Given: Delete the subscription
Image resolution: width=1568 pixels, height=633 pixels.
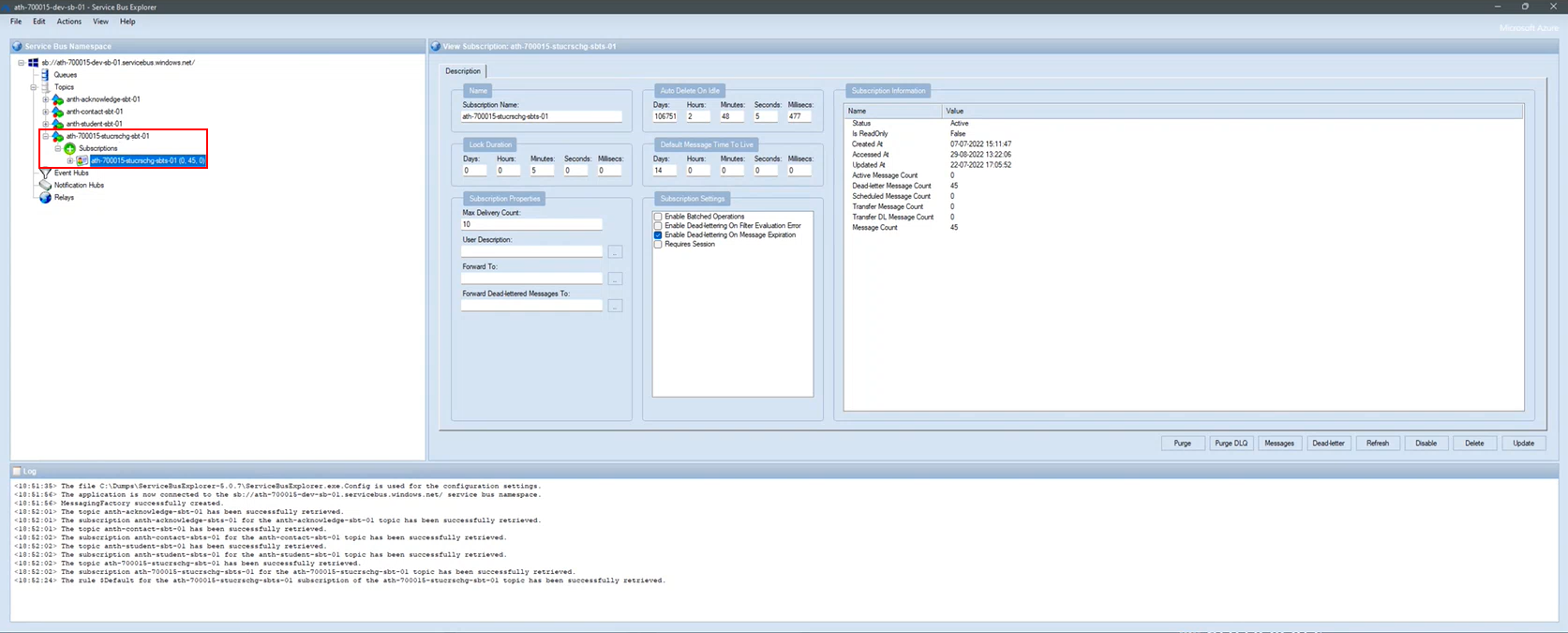Looking at the screenshot, I should [x=1474, y=444].
